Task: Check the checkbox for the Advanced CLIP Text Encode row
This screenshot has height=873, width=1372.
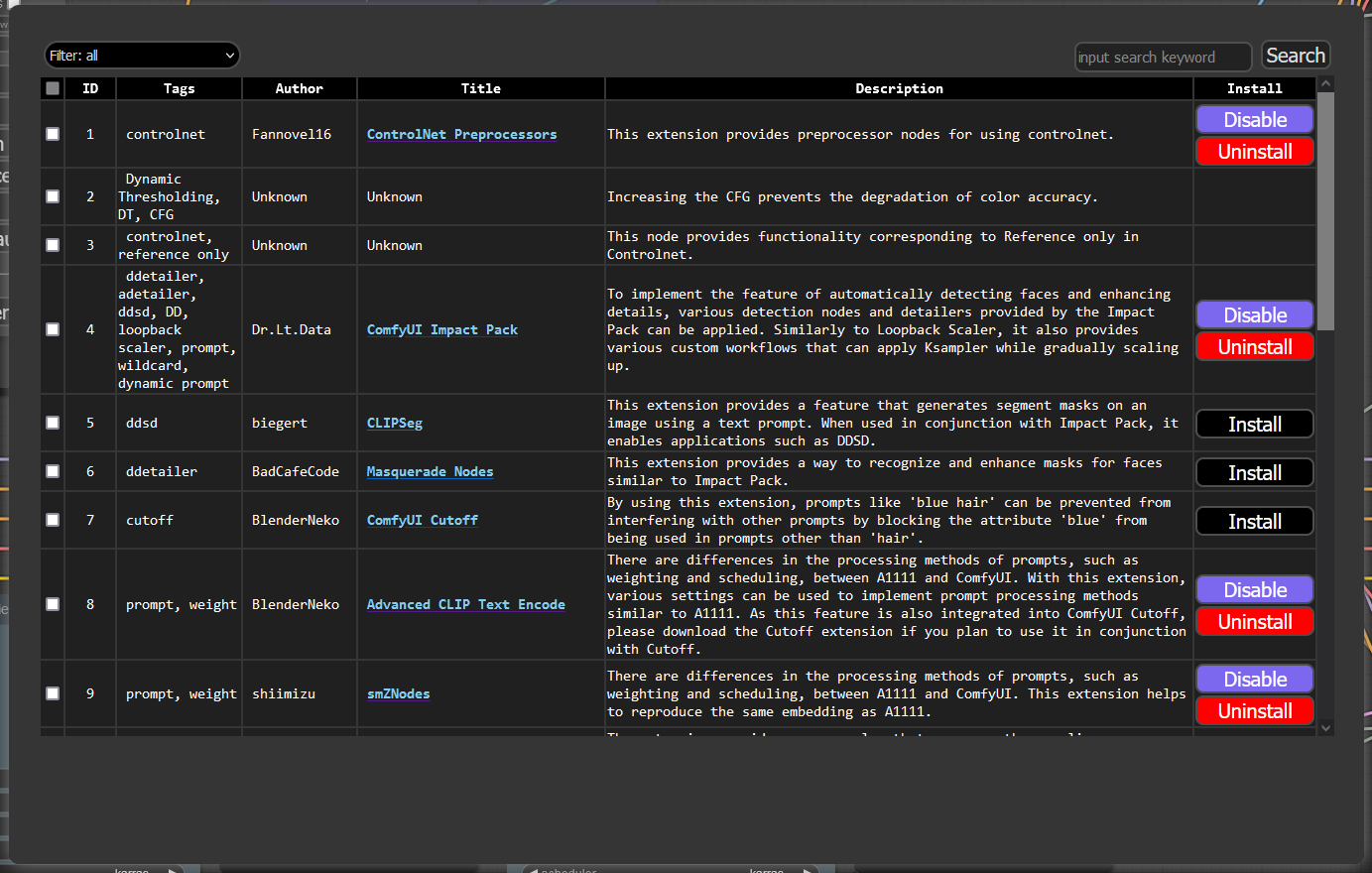Action: click(52, 604)
